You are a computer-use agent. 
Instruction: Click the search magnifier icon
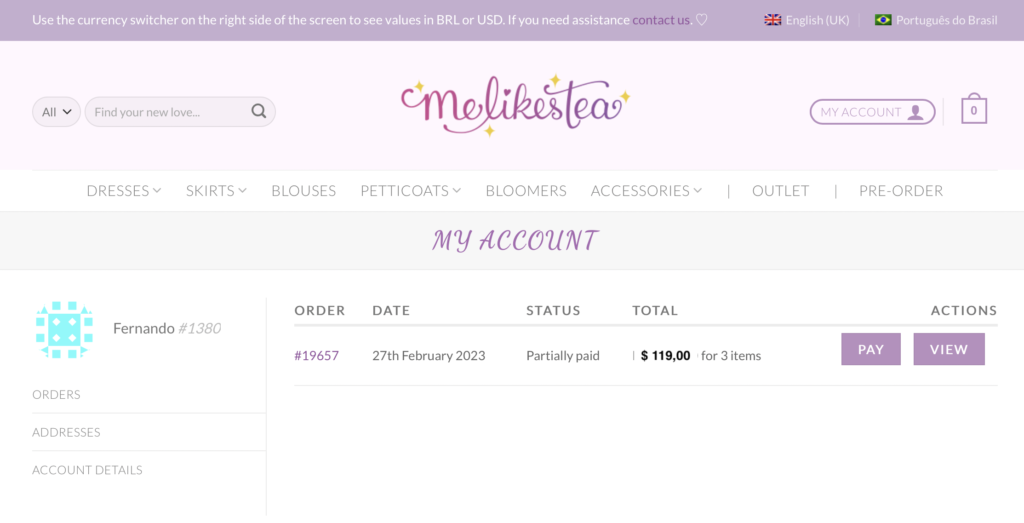click(259, 111)
